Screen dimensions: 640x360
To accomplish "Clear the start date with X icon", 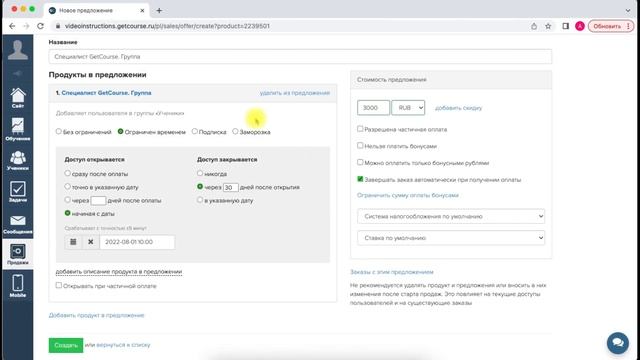I will [91, 242].
